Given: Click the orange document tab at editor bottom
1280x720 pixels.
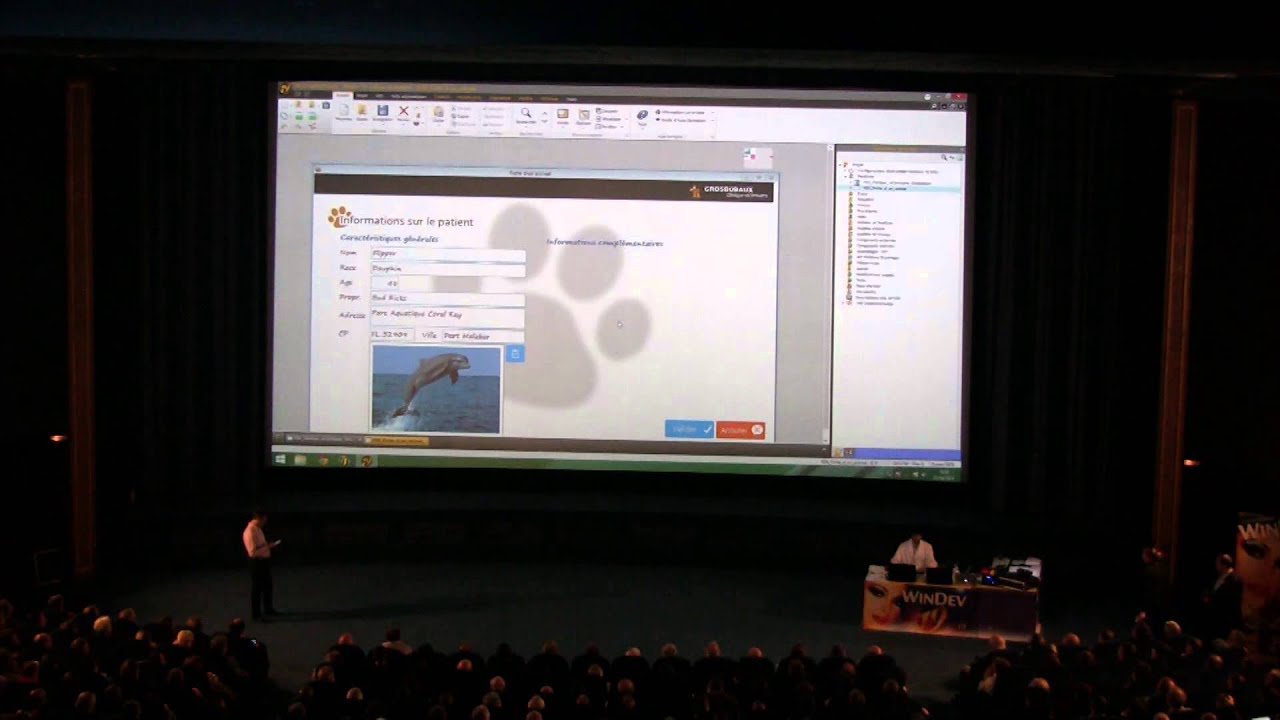Looking at the screenshot, I should [x=397, y=440].
